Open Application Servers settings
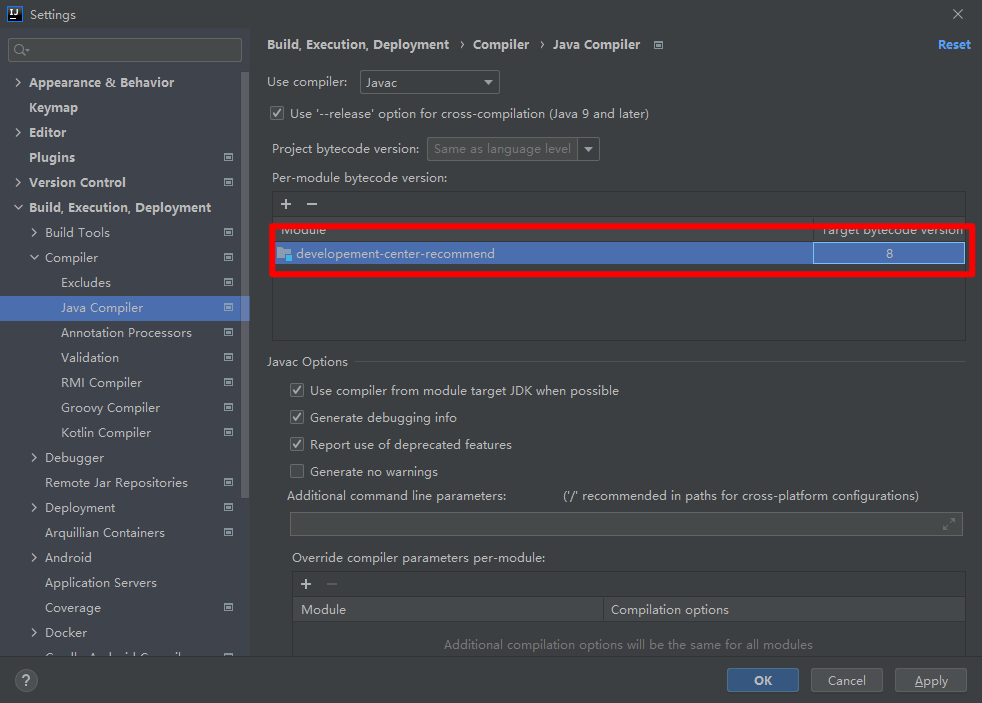 [101, 582]
